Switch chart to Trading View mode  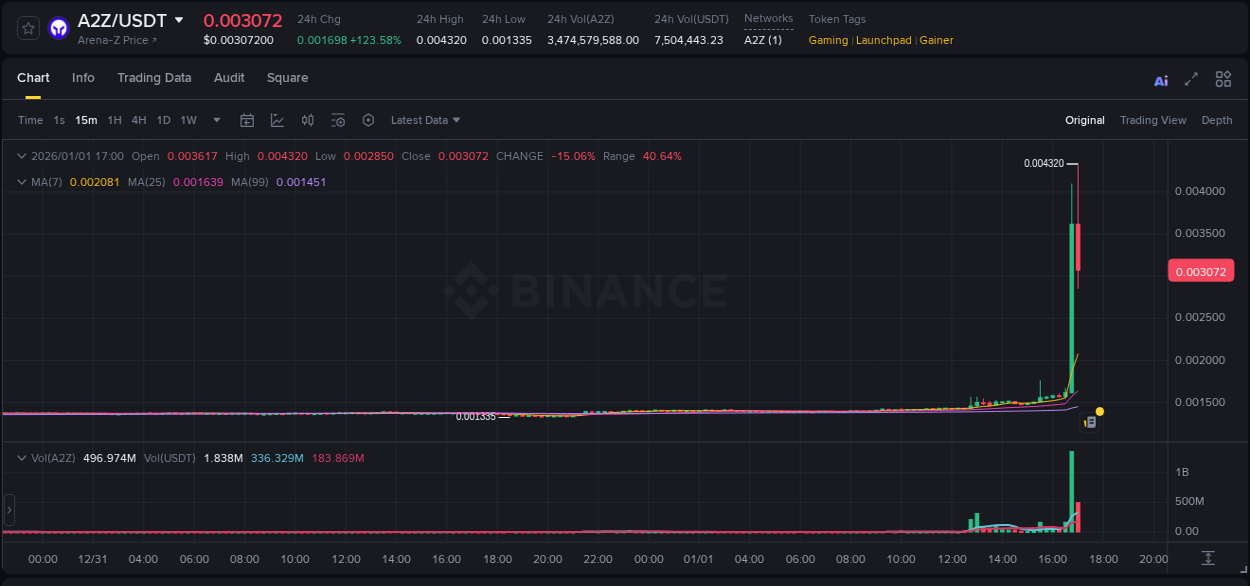pos(1153,120)
